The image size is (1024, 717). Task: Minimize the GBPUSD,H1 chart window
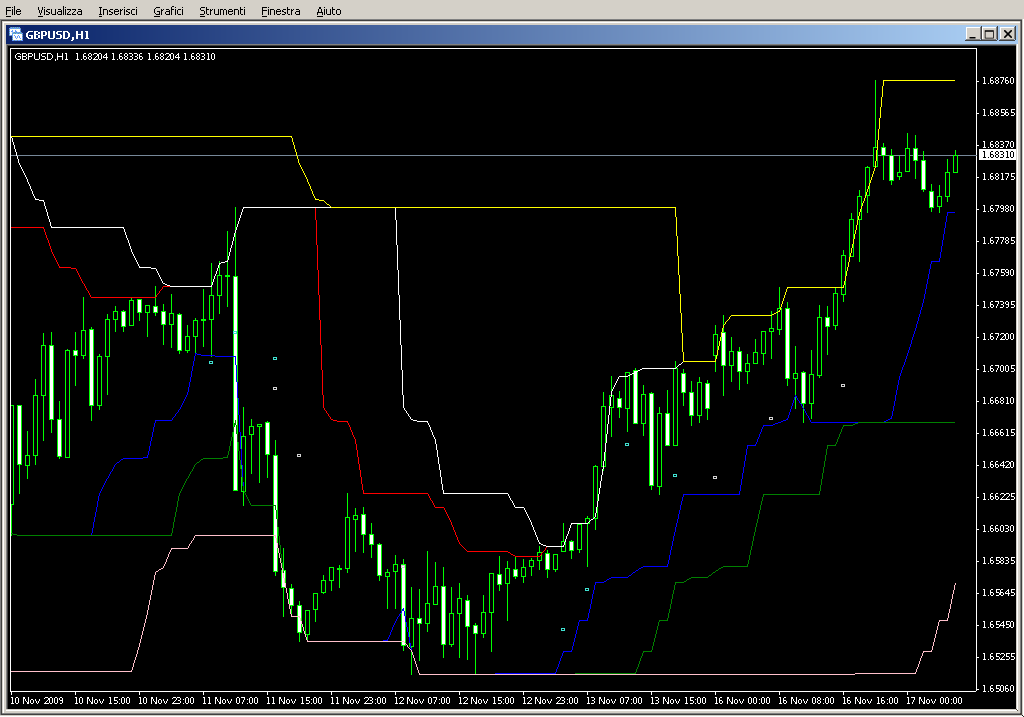click(972, 34)
